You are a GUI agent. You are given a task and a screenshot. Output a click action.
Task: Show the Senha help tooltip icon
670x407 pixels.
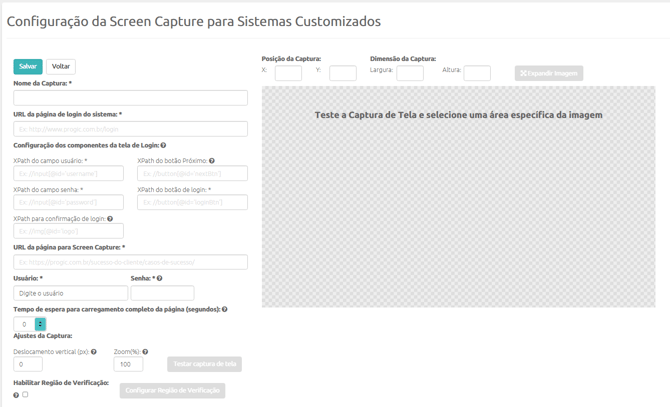tap(159, 278)
